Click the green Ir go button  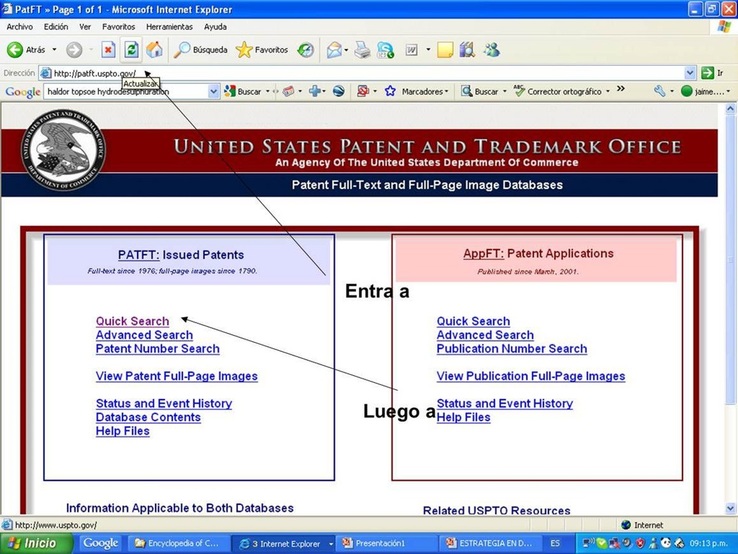pos(712,72)
